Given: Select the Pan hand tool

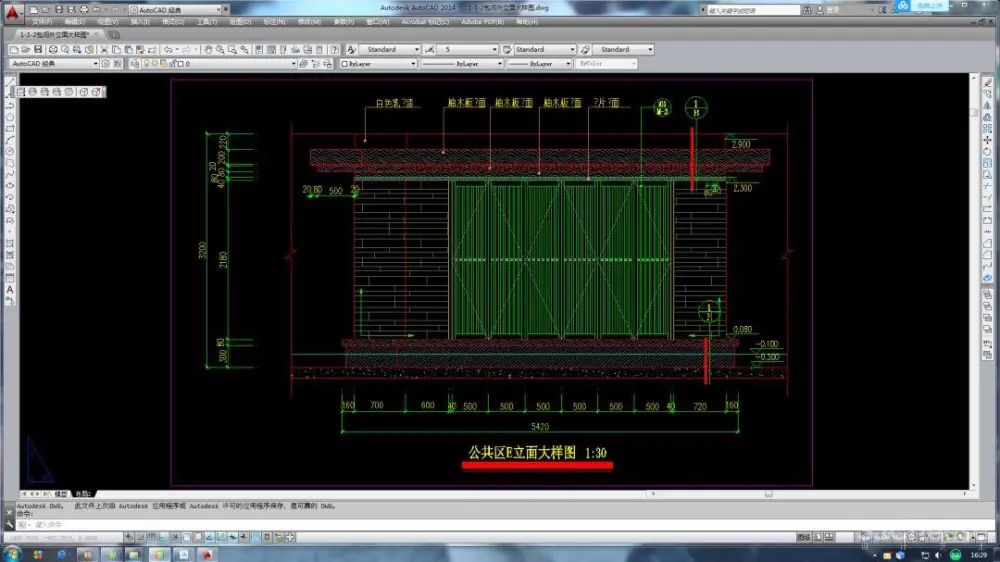Looking at the screenshot, I should [x=207, y=49].
